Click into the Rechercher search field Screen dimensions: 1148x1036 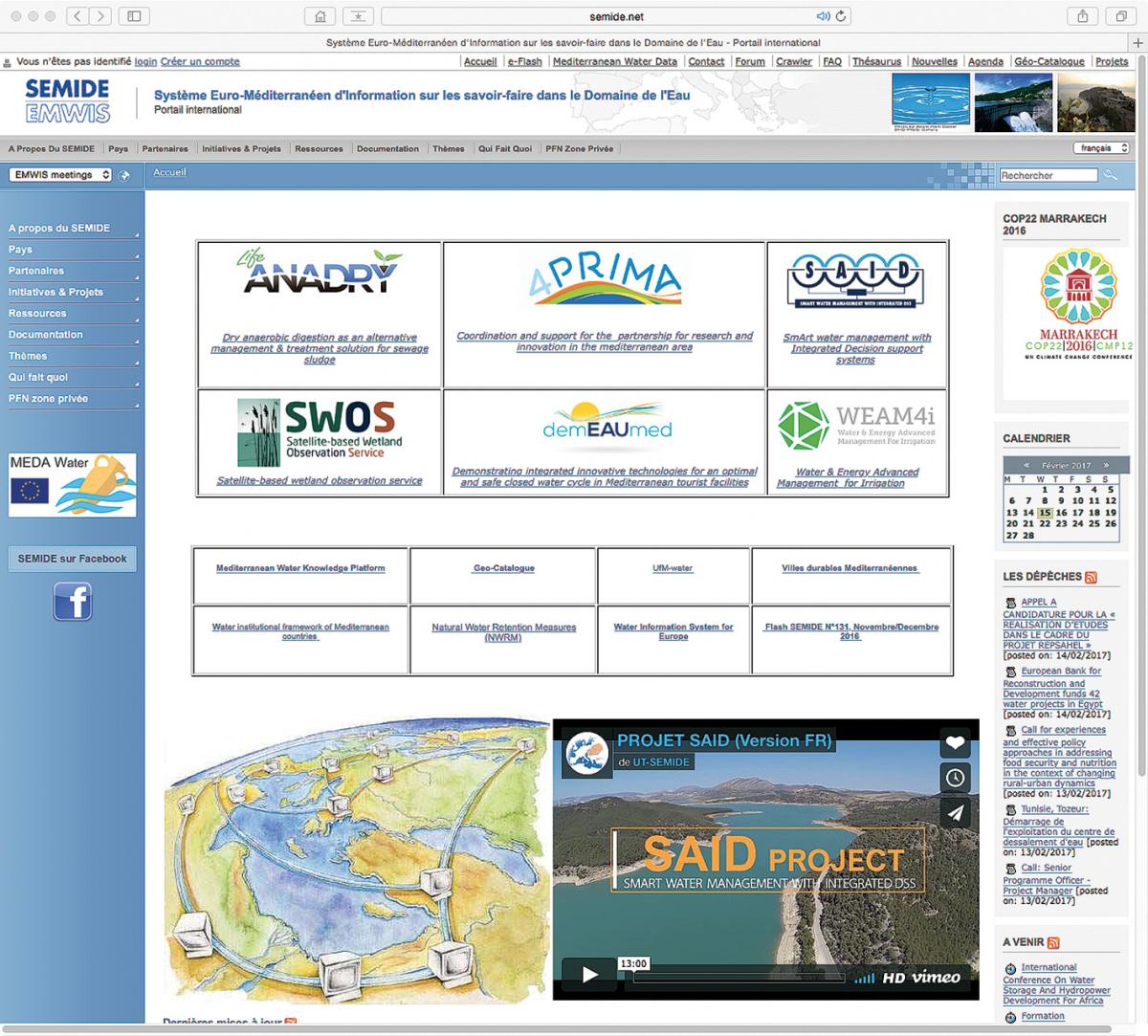click(x=1049, y=175)
